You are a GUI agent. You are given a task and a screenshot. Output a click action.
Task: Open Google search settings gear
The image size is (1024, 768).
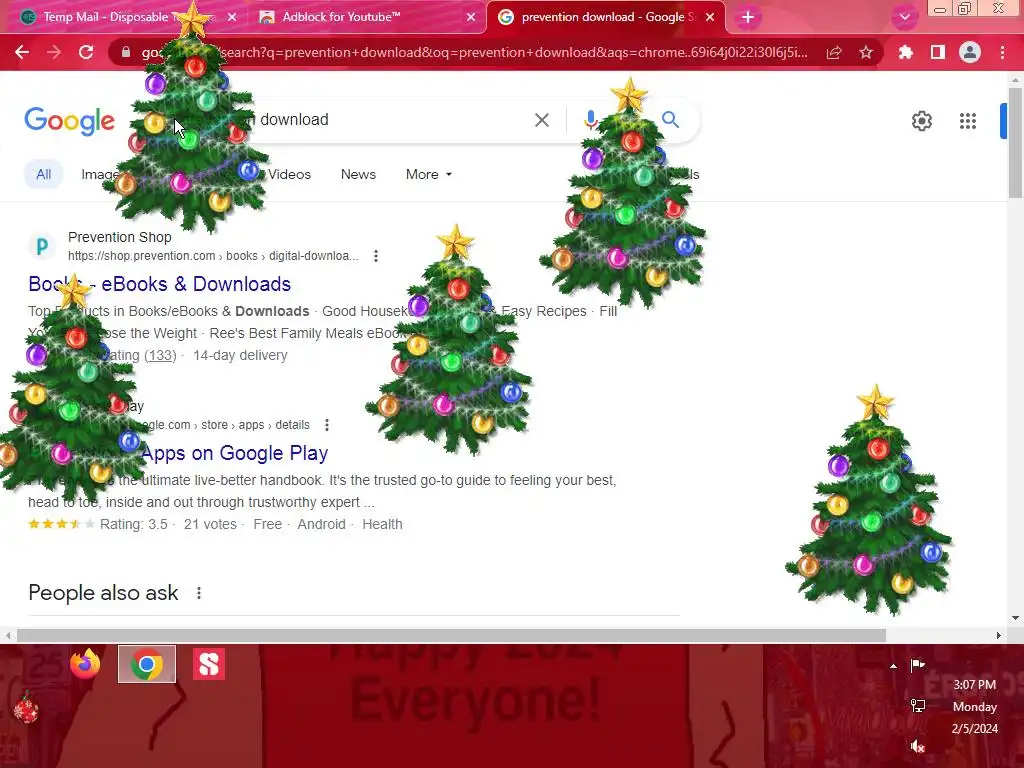coord(921,121)
